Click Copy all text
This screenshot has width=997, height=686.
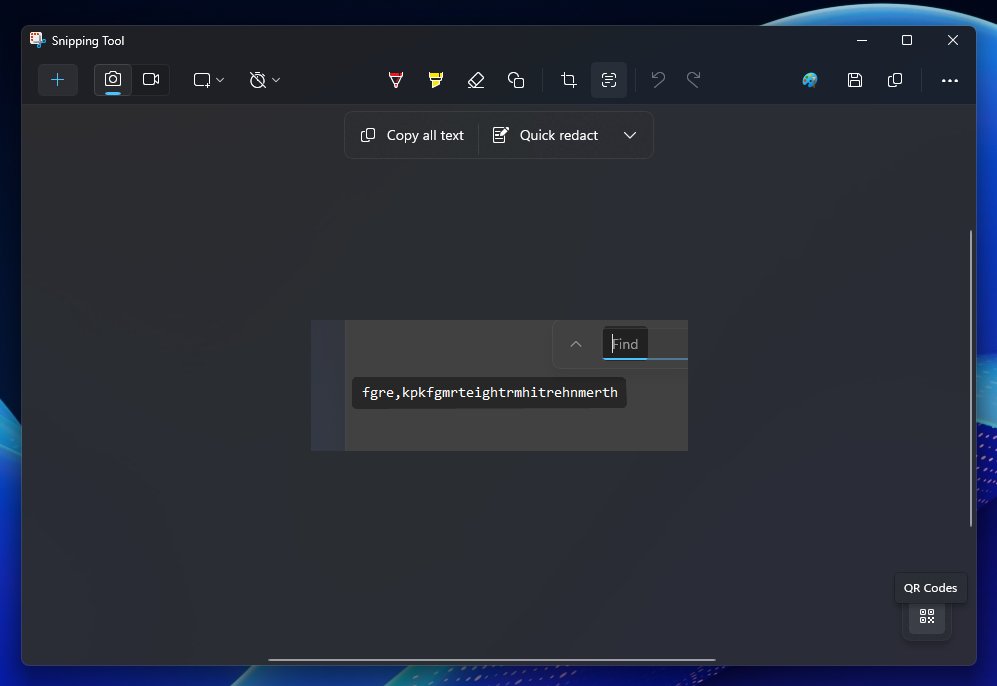(412, 135)
